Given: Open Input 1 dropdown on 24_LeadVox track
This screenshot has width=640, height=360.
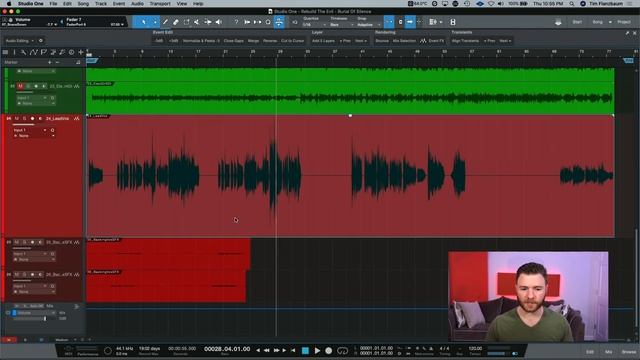Looking at the screenshot, I should pyautogui.click(x=30, y=130).
